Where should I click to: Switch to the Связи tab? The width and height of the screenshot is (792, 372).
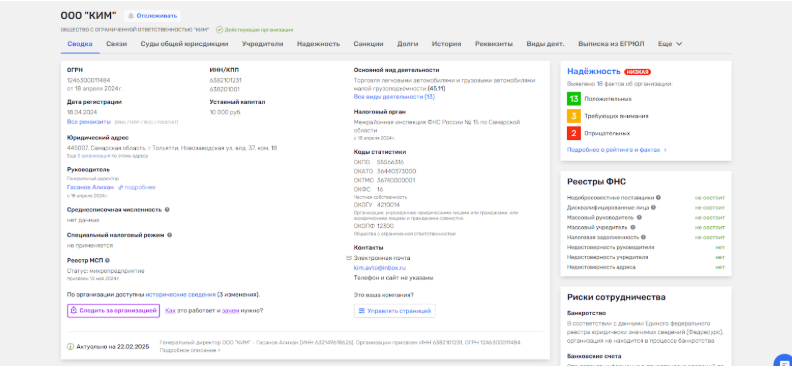(117, 44)
